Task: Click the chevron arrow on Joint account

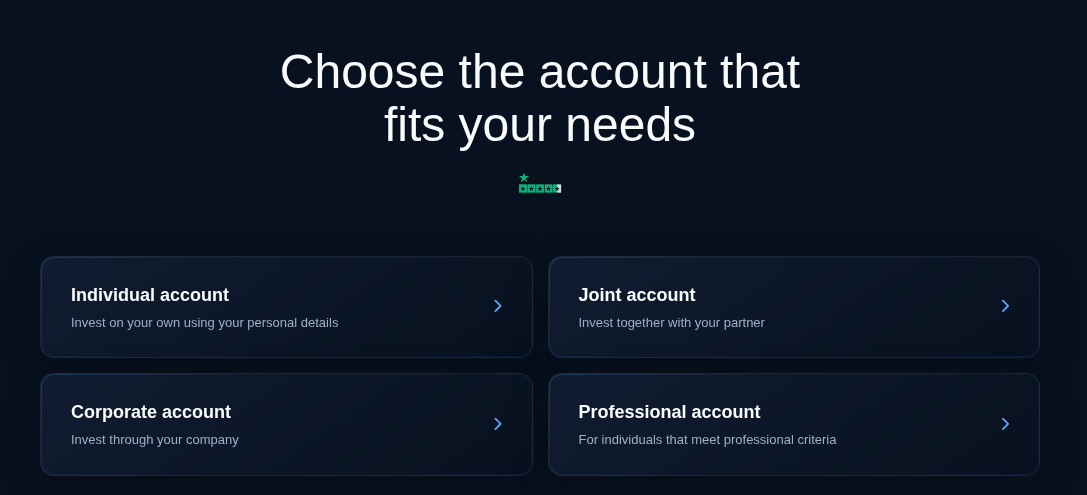Action: pos(1005,306)
